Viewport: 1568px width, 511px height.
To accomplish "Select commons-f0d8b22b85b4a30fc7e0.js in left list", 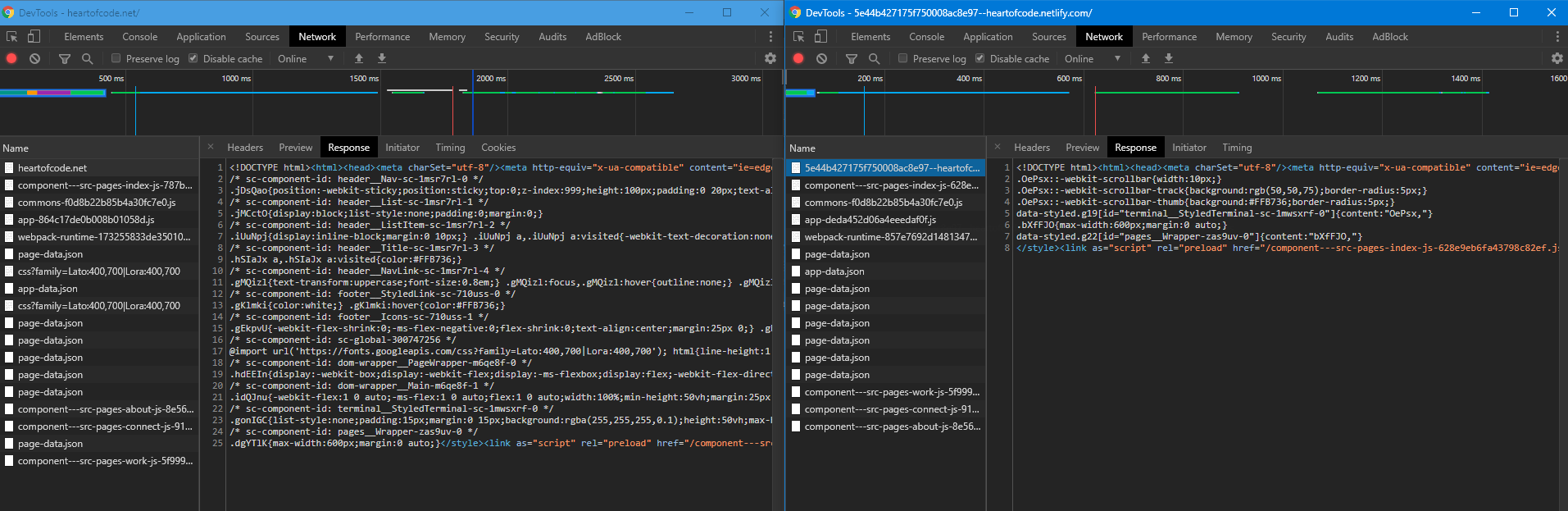I will tap(99, 202).
